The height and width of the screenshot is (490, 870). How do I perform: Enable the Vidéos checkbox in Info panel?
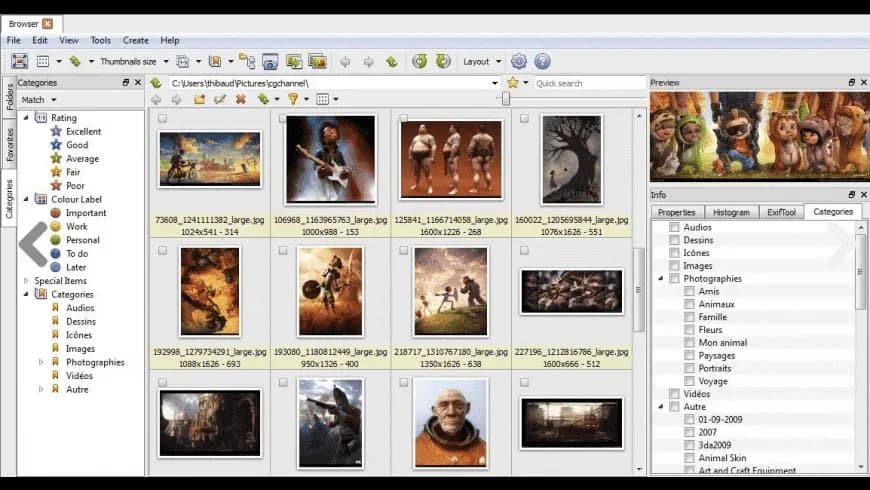click(674, 394)
